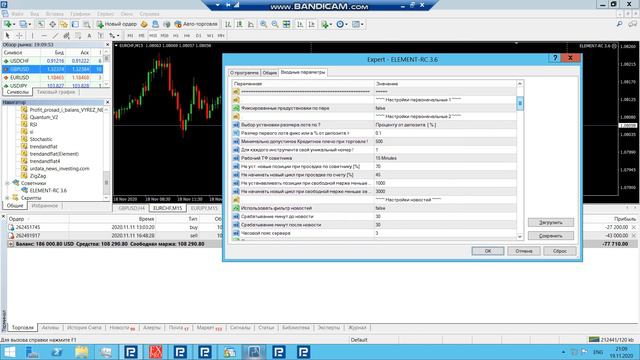
Task: Expand the Скрипты tree node
Action: pos(7,198)
